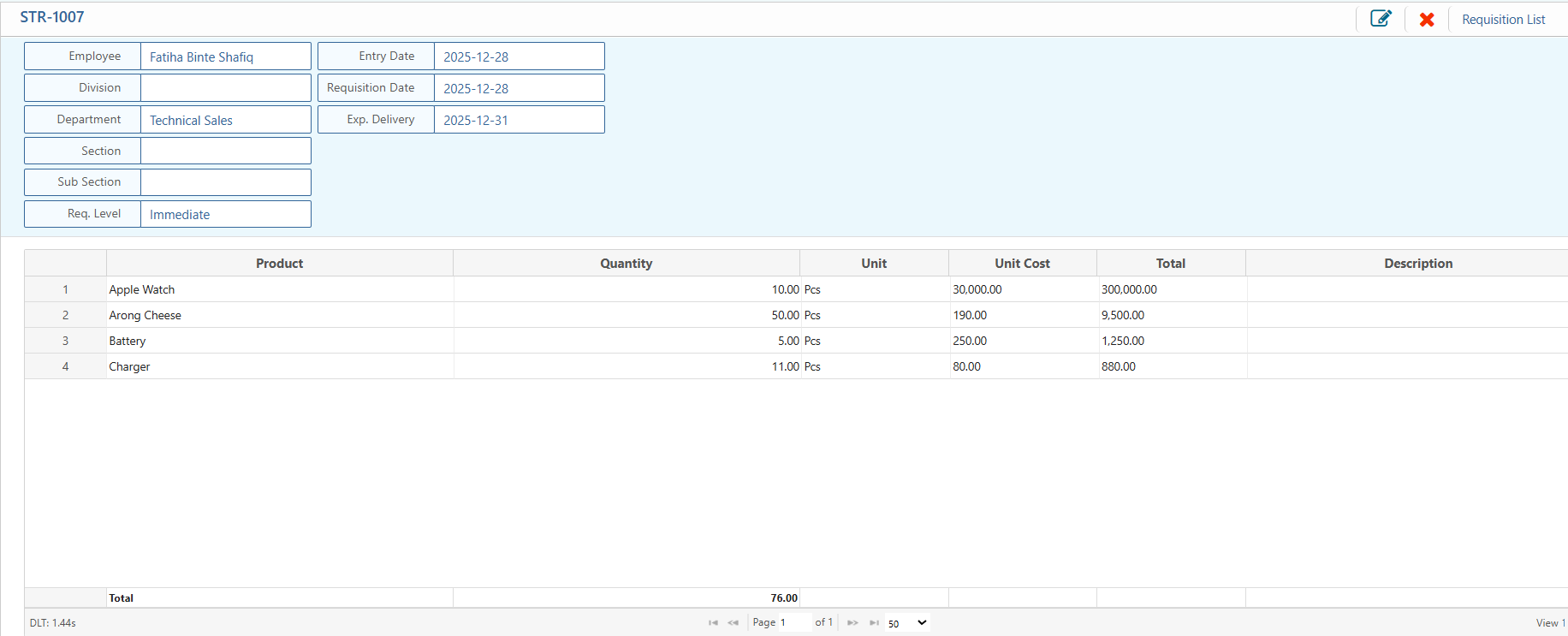Click the Description column header
Viewport: 1568px width, 636px height.
click(x=1417, y=264)
